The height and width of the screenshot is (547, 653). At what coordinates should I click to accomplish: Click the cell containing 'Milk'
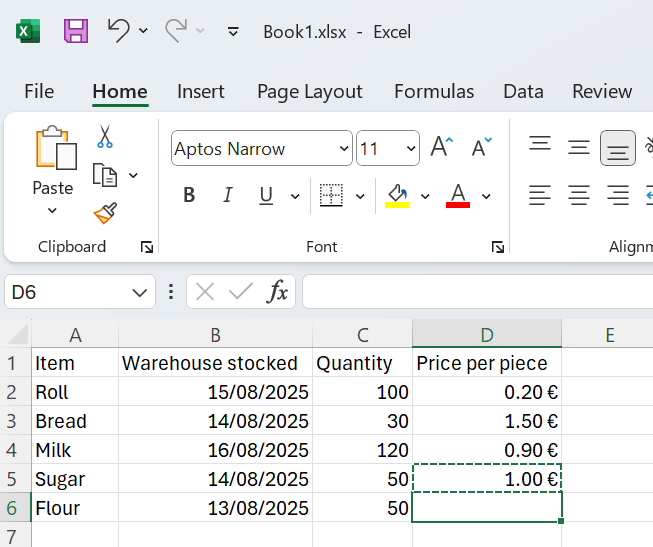[x=75, y=450]
